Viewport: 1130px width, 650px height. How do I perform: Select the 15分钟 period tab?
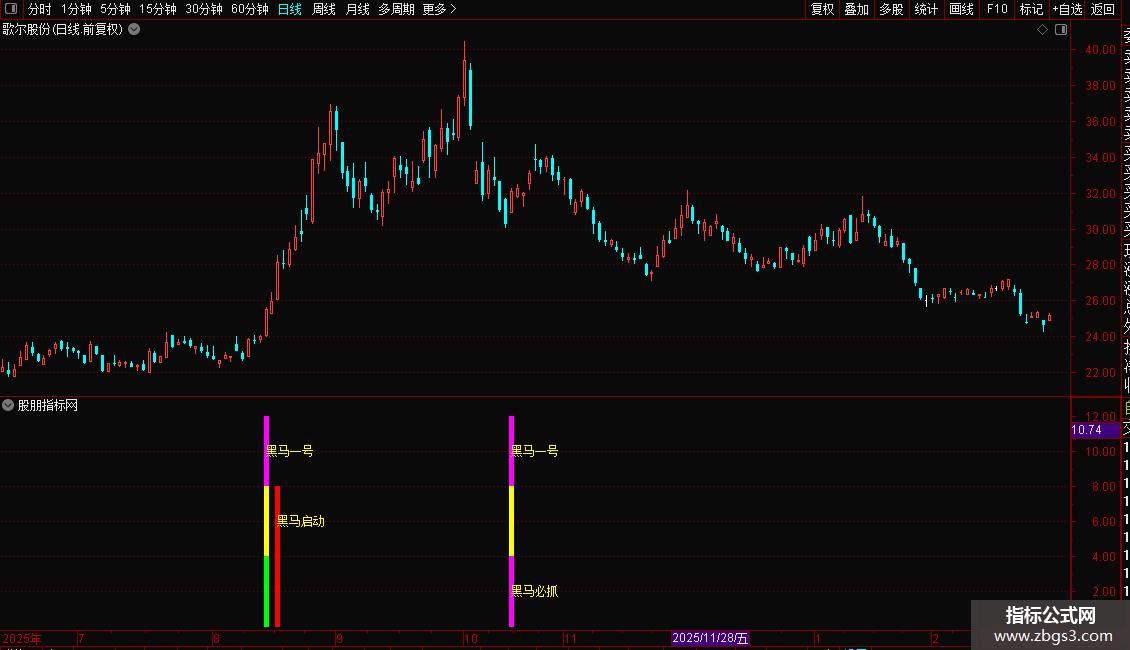[x=157, y=9]
